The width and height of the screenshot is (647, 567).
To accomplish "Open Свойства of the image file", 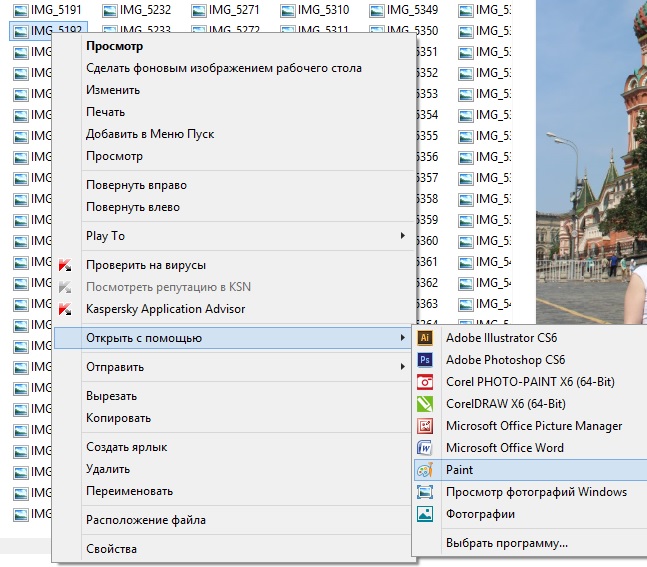I will (x=111, y=549).
